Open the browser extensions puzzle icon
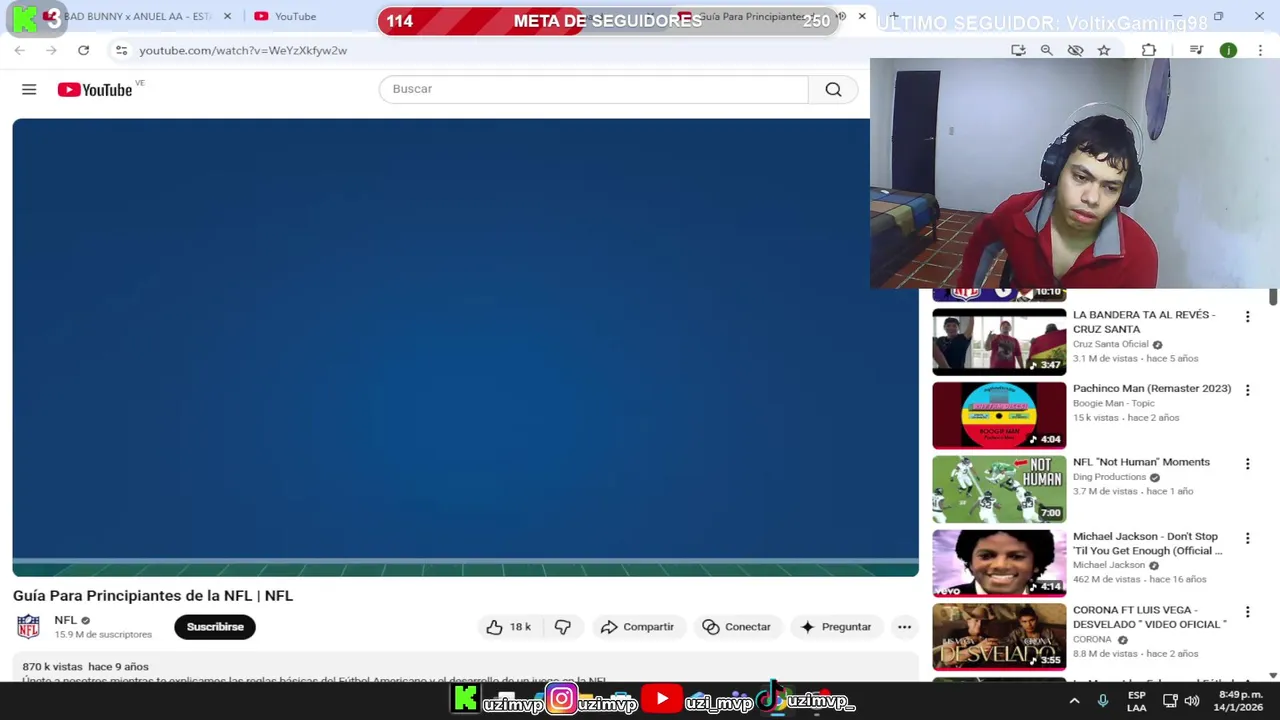Screen dimensions: 1280x720 click(1149, 50)
